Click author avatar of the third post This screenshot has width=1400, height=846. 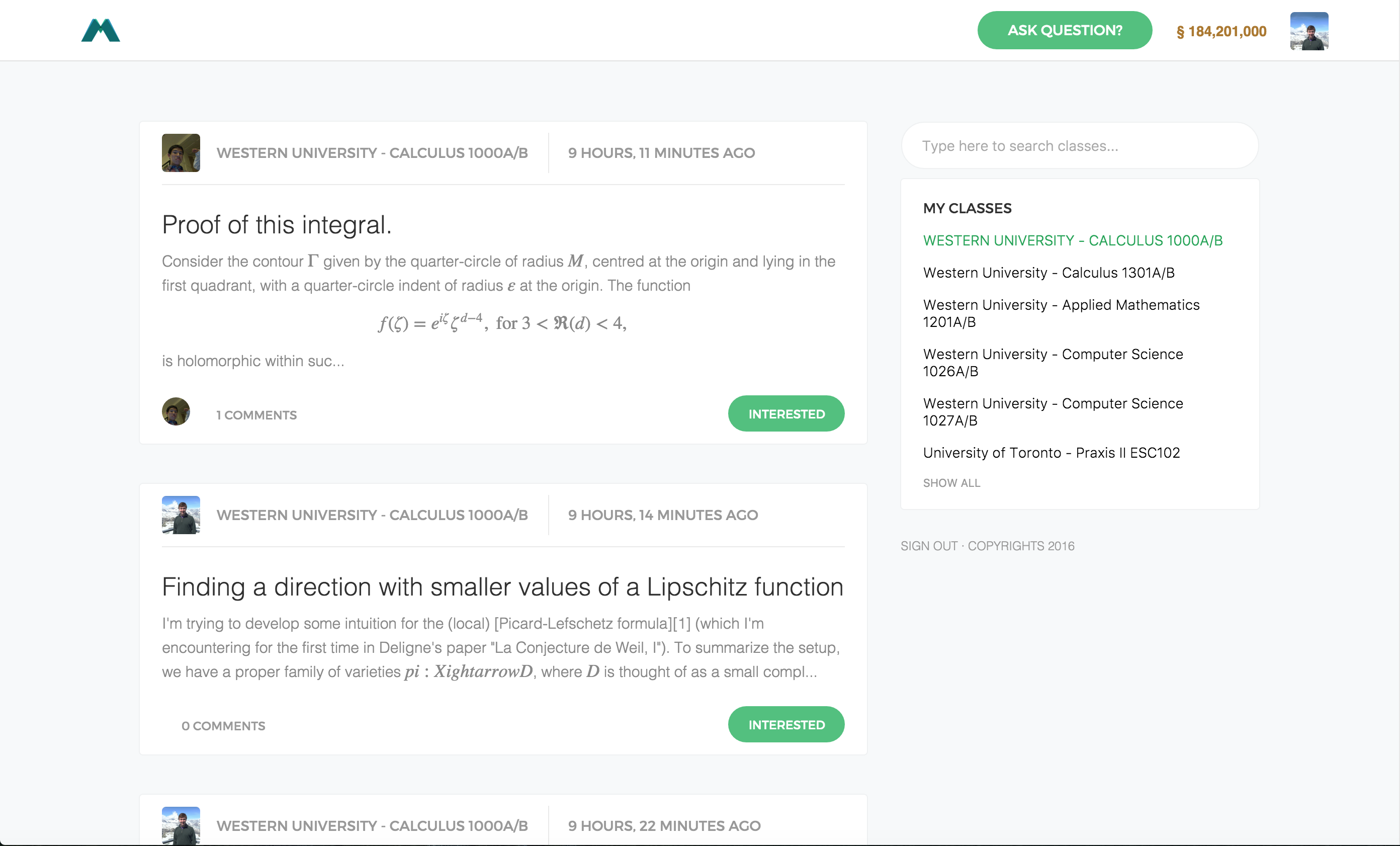(x=181, y=825)
